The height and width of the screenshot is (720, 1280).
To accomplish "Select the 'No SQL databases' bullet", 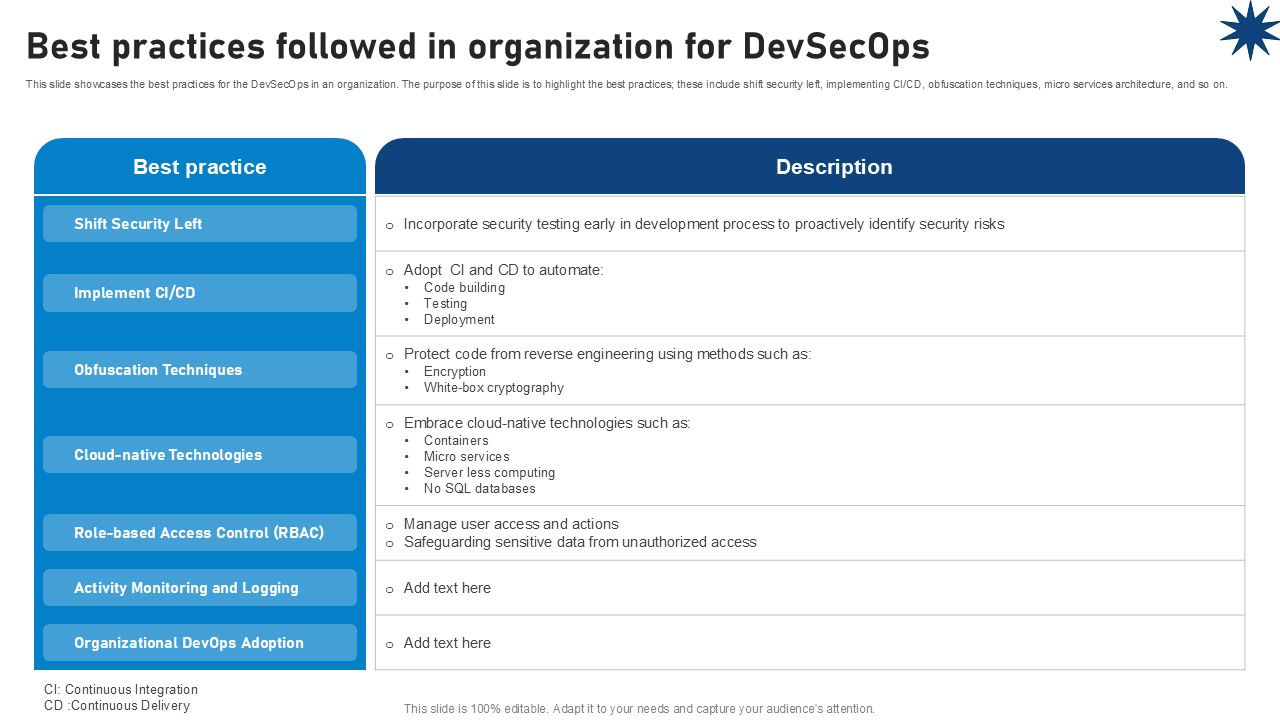I will (480, 488).
